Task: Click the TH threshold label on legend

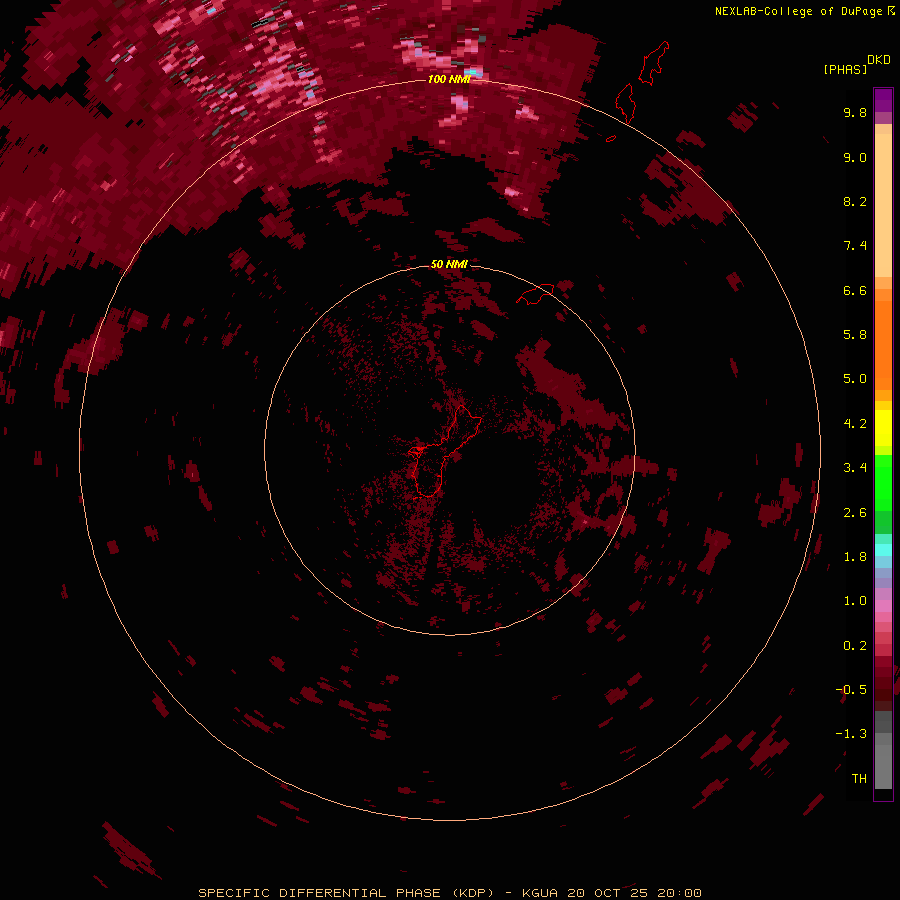Action: coord(859,779)
